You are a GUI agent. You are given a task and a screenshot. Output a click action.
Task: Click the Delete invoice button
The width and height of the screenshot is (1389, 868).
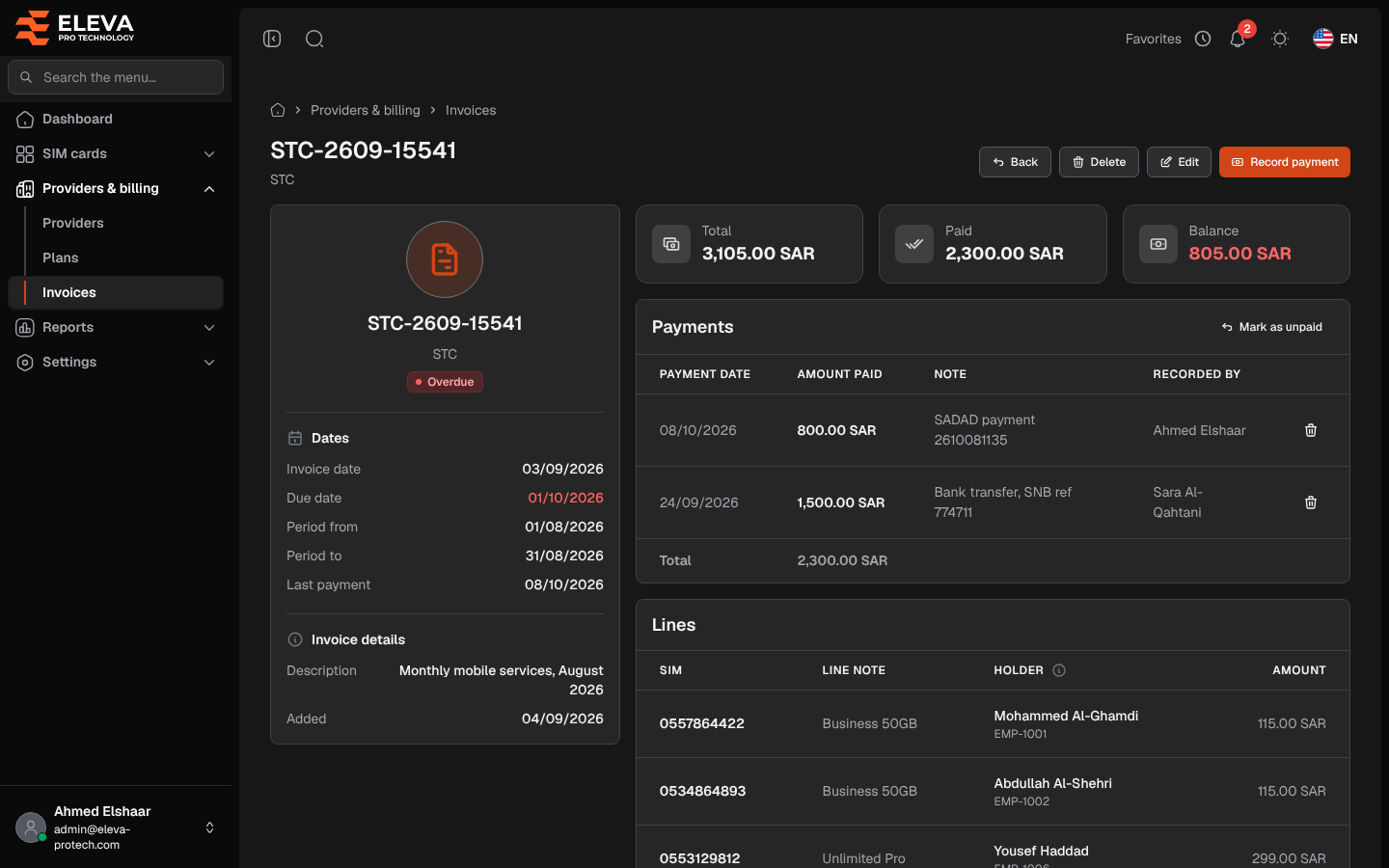coord(1099,162)
